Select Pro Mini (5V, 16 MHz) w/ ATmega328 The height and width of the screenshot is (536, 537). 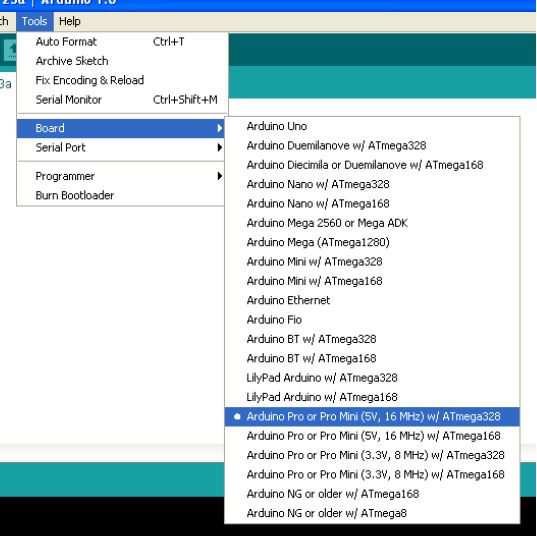(372, 417)
